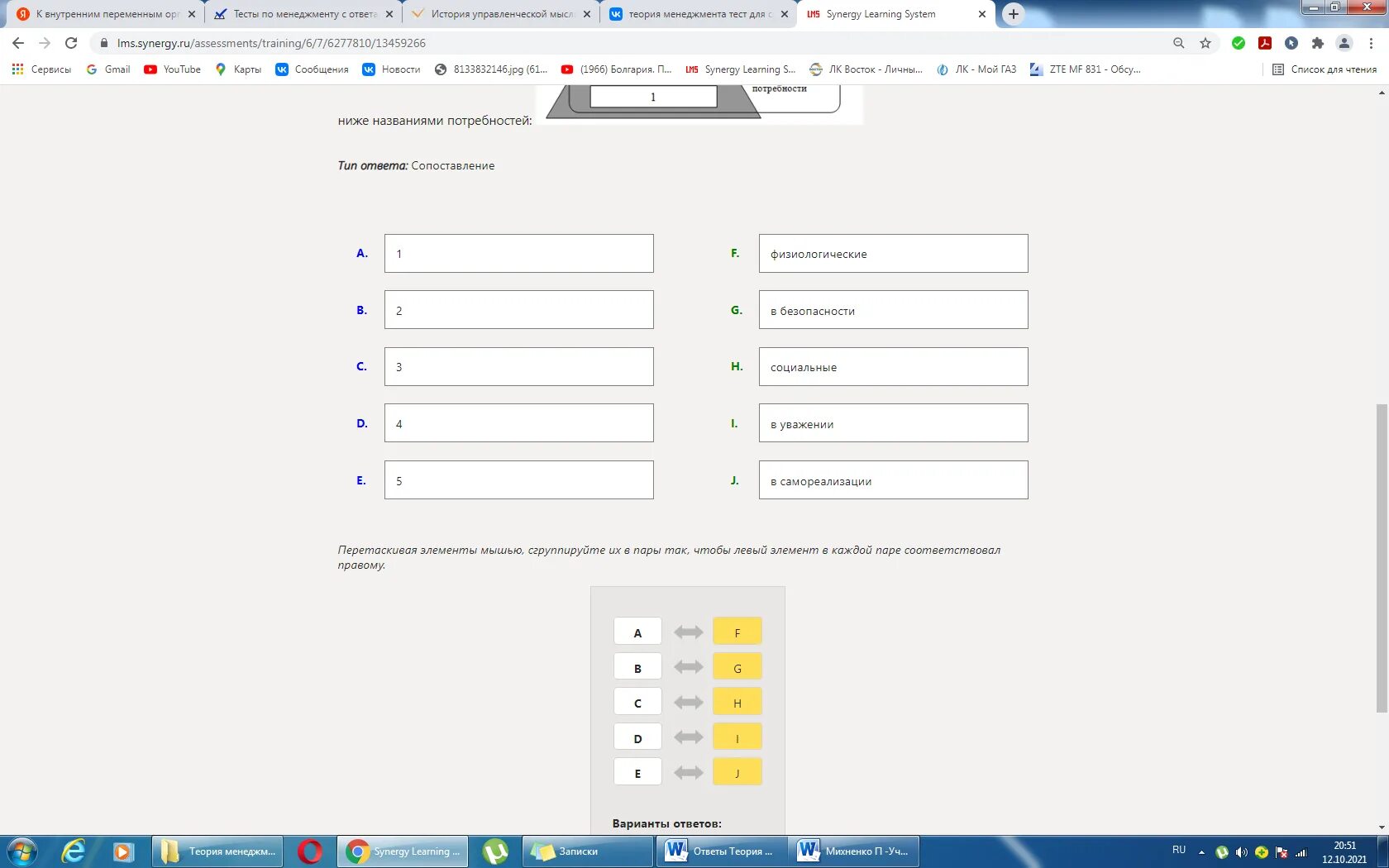Open uTorrent from the taskbar
This screenshot has width=1389, height=868.
click(x=495, y=851)
